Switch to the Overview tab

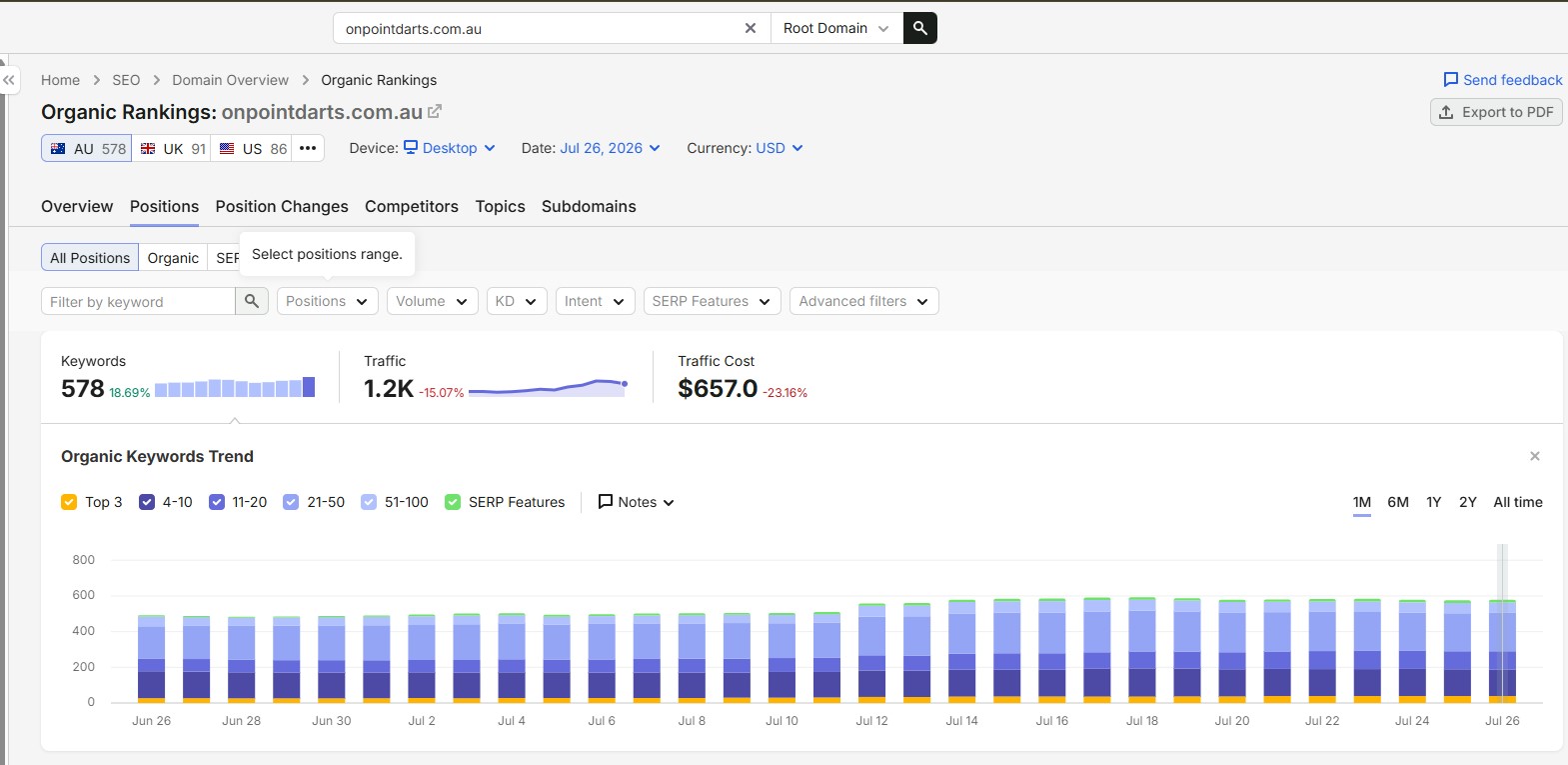coord(77,206)
